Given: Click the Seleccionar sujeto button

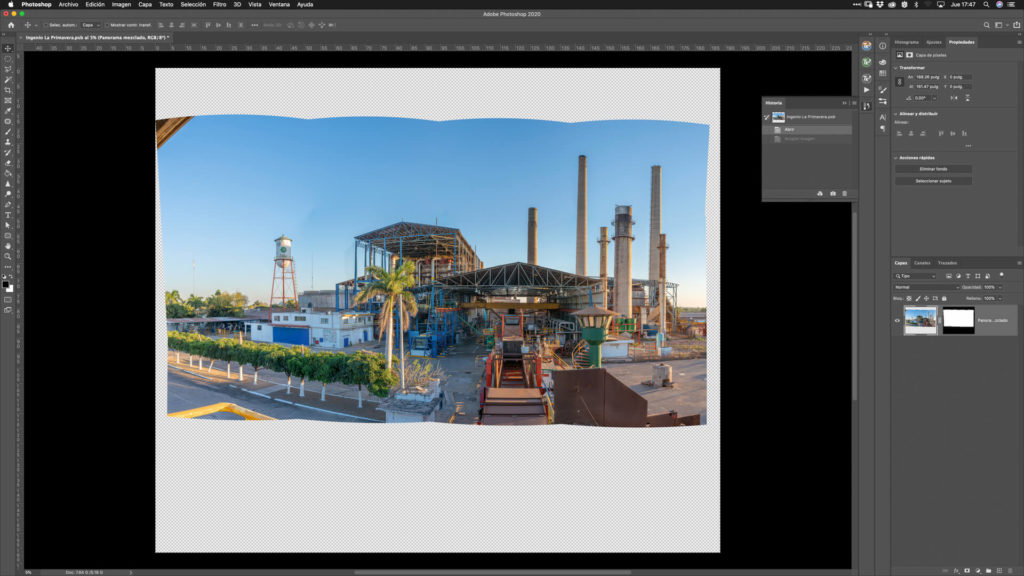Looking at the screenshot, I should tap(932, 181).
